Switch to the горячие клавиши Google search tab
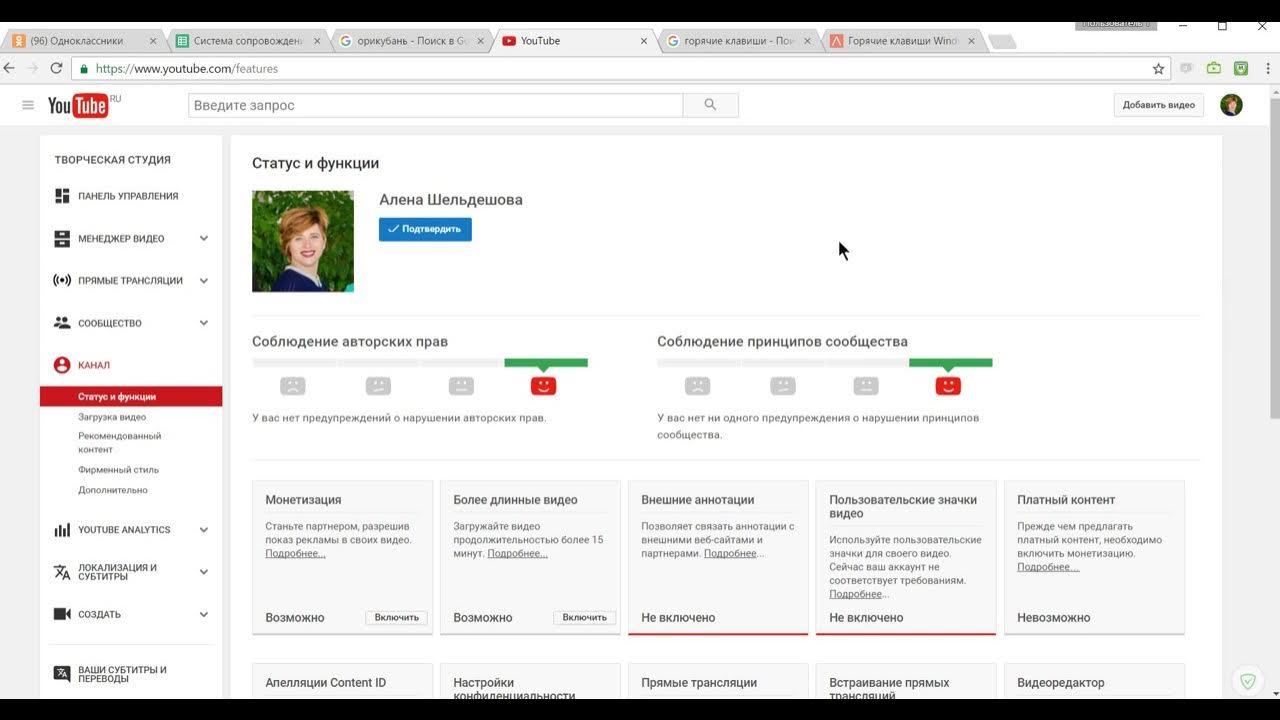The height and width of the screenshot is (720, 1280). pyautogui.click(x=740, y=41)
